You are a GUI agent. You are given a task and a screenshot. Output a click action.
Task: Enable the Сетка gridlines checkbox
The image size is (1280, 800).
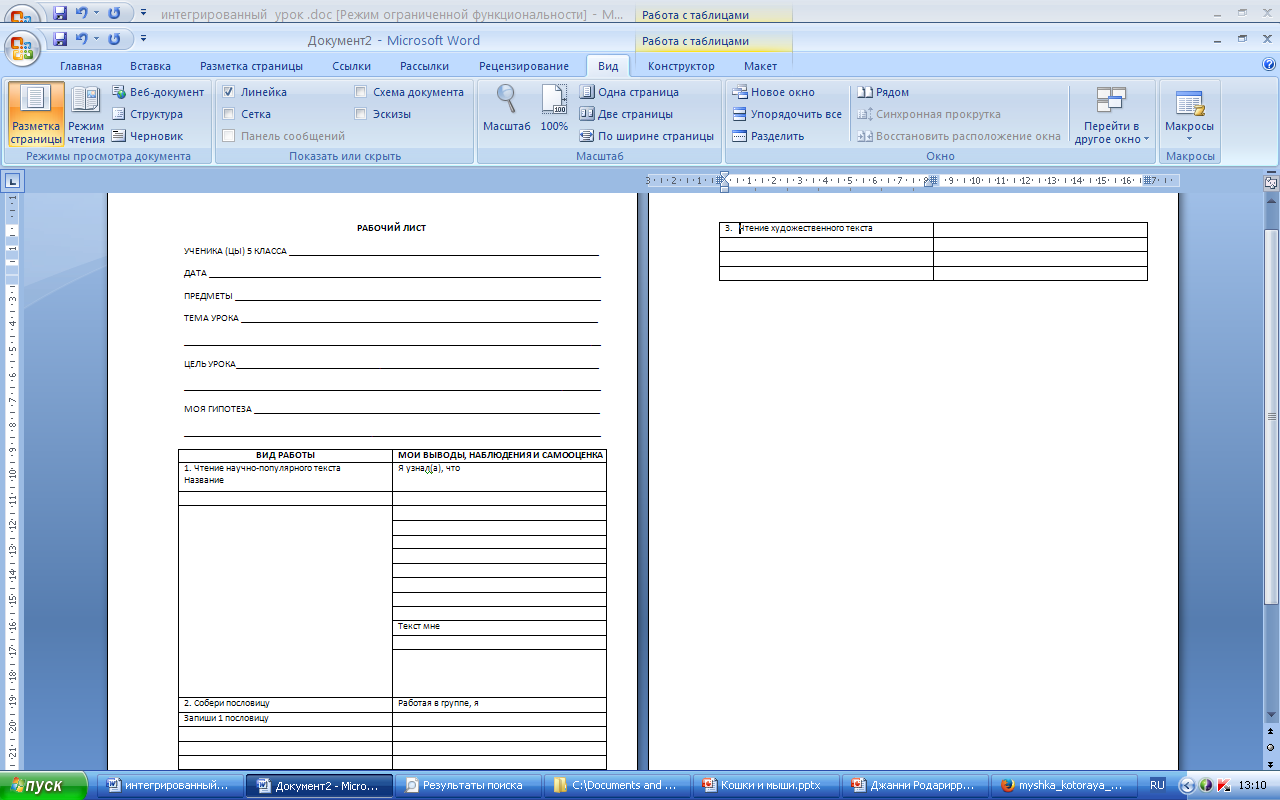[x=229, y=113]
